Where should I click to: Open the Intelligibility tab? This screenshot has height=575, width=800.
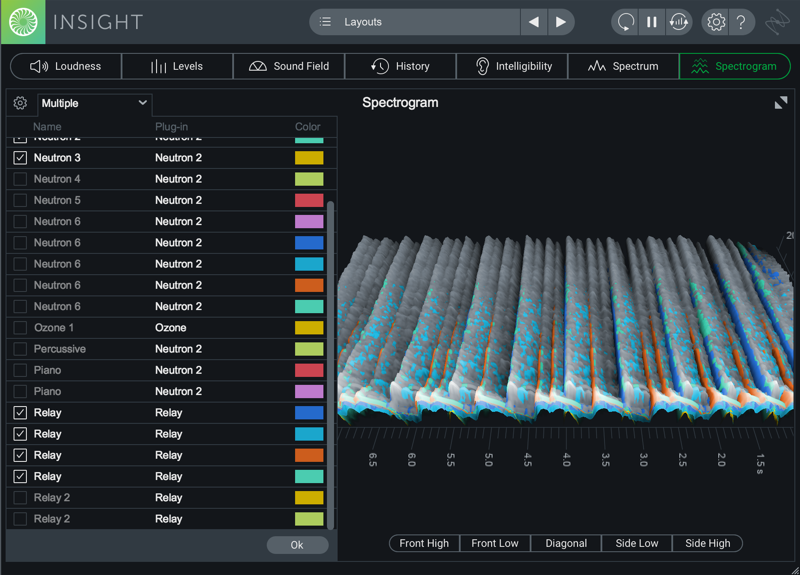click(x=512, y=66)
